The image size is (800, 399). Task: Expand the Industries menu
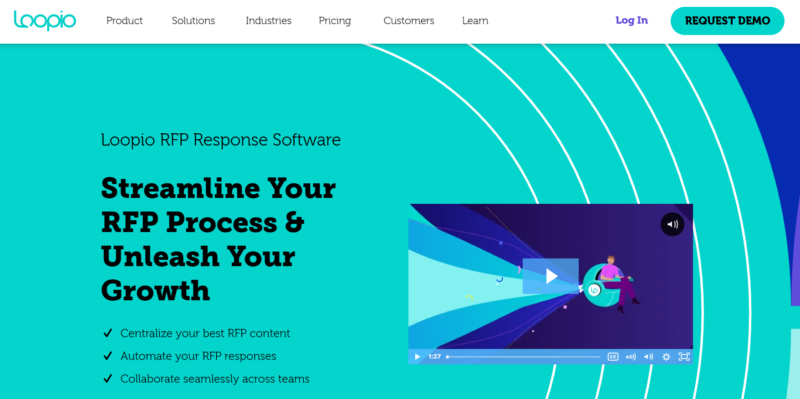coord(268,21)
